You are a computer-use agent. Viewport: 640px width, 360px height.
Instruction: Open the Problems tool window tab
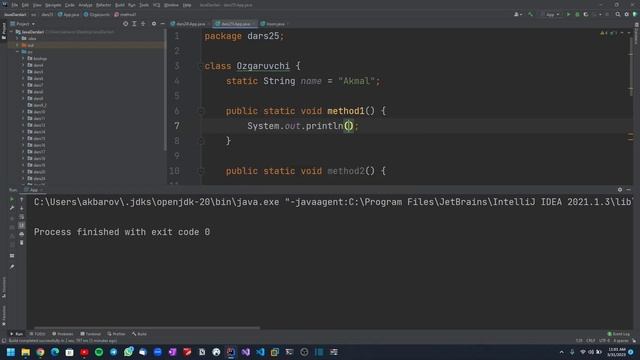pyautogui.click(x=62, y=334)
